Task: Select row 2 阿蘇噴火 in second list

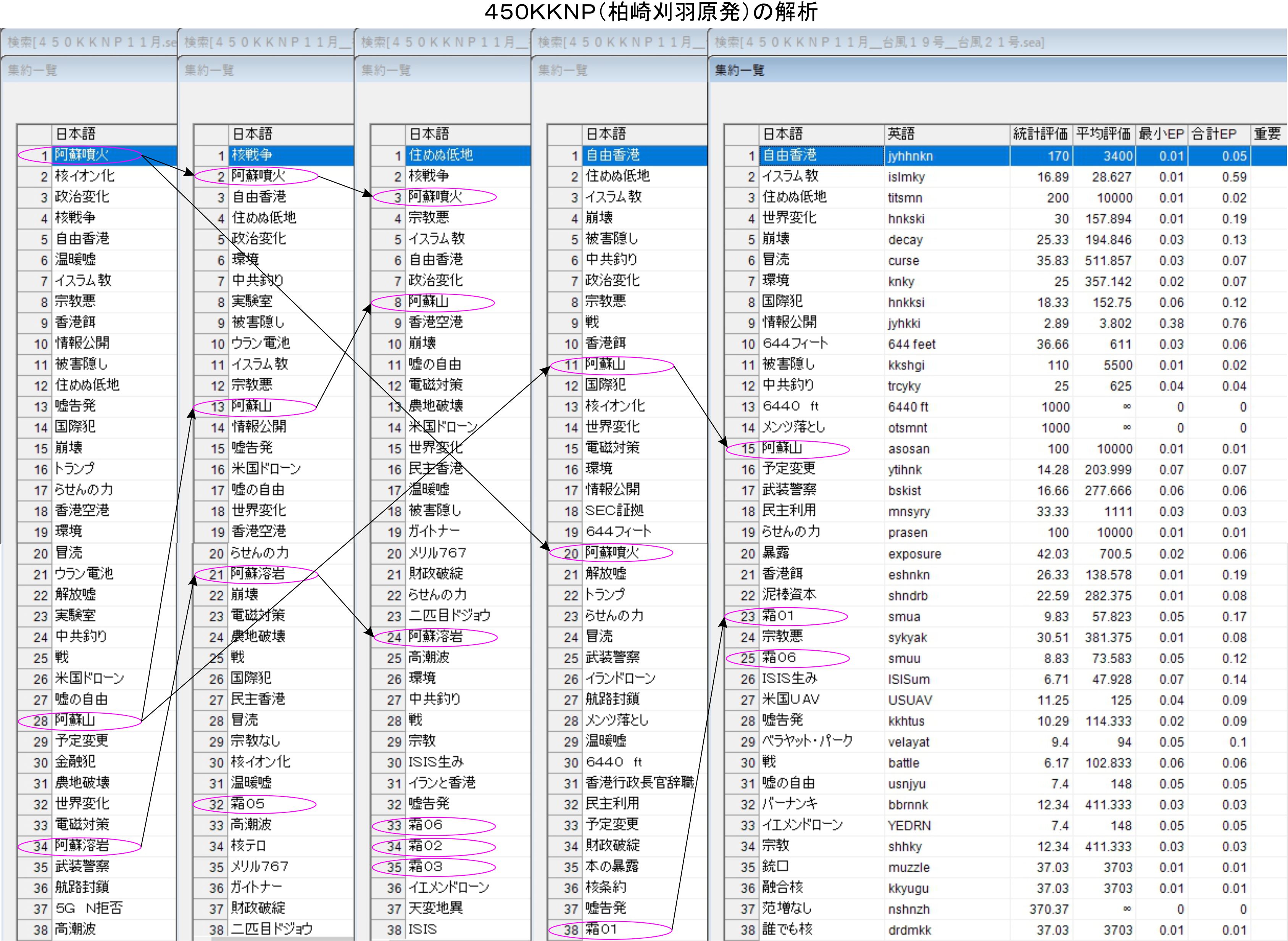Action: point(258,176)
